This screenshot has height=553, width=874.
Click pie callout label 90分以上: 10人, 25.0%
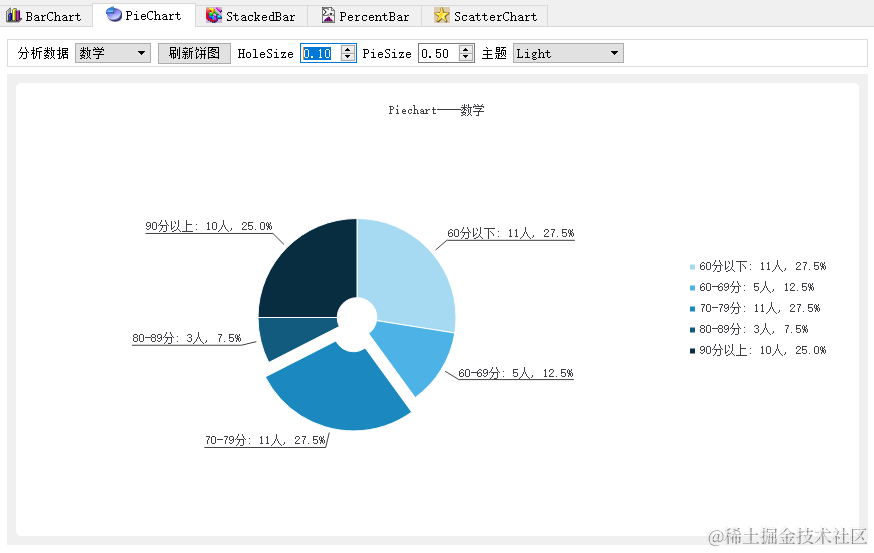tap(209, 226)
